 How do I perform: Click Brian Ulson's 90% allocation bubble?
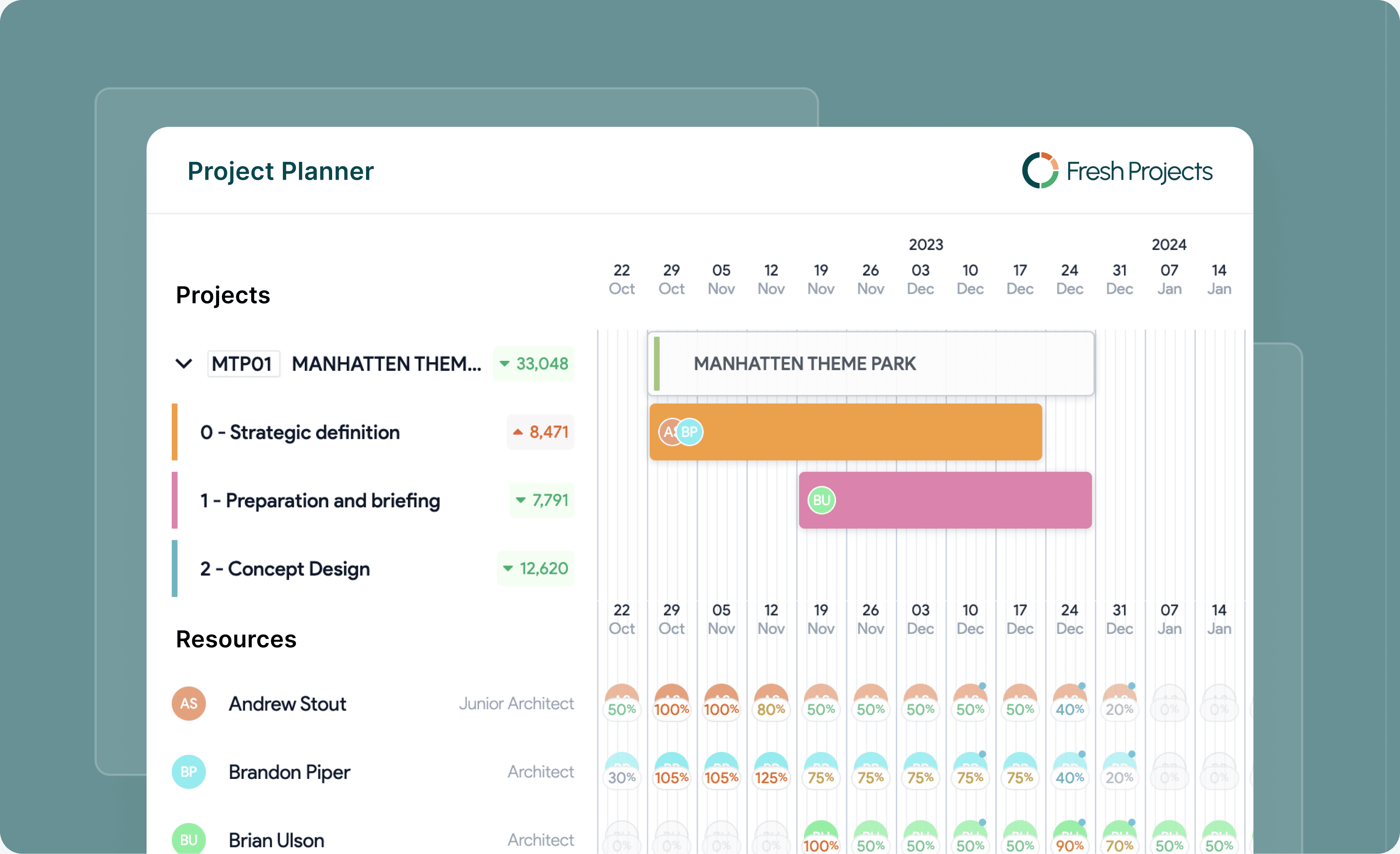[1069, 844]
